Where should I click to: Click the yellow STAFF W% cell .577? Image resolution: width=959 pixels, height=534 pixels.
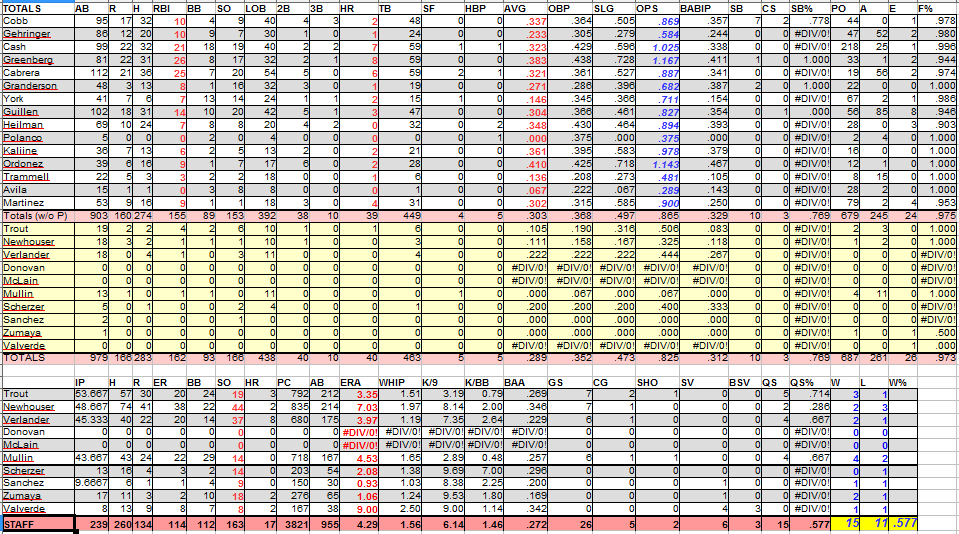click(903, 524)
